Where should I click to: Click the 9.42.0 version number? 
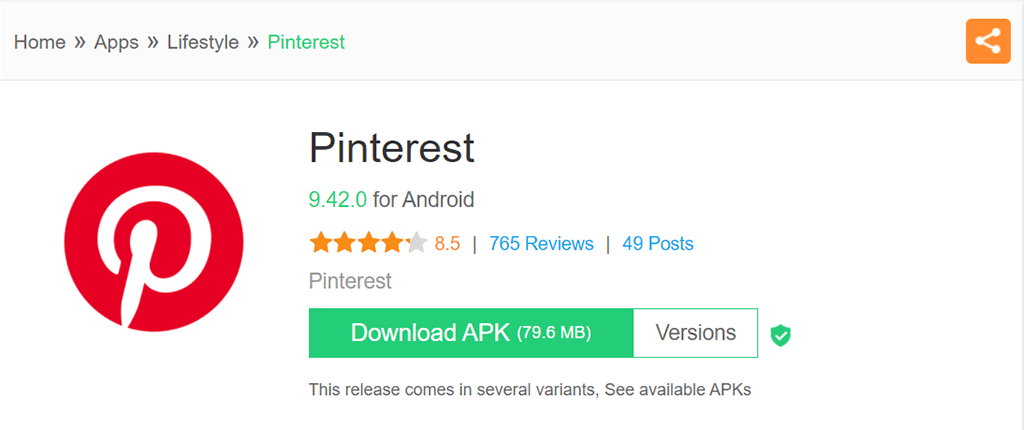point(338,199)
